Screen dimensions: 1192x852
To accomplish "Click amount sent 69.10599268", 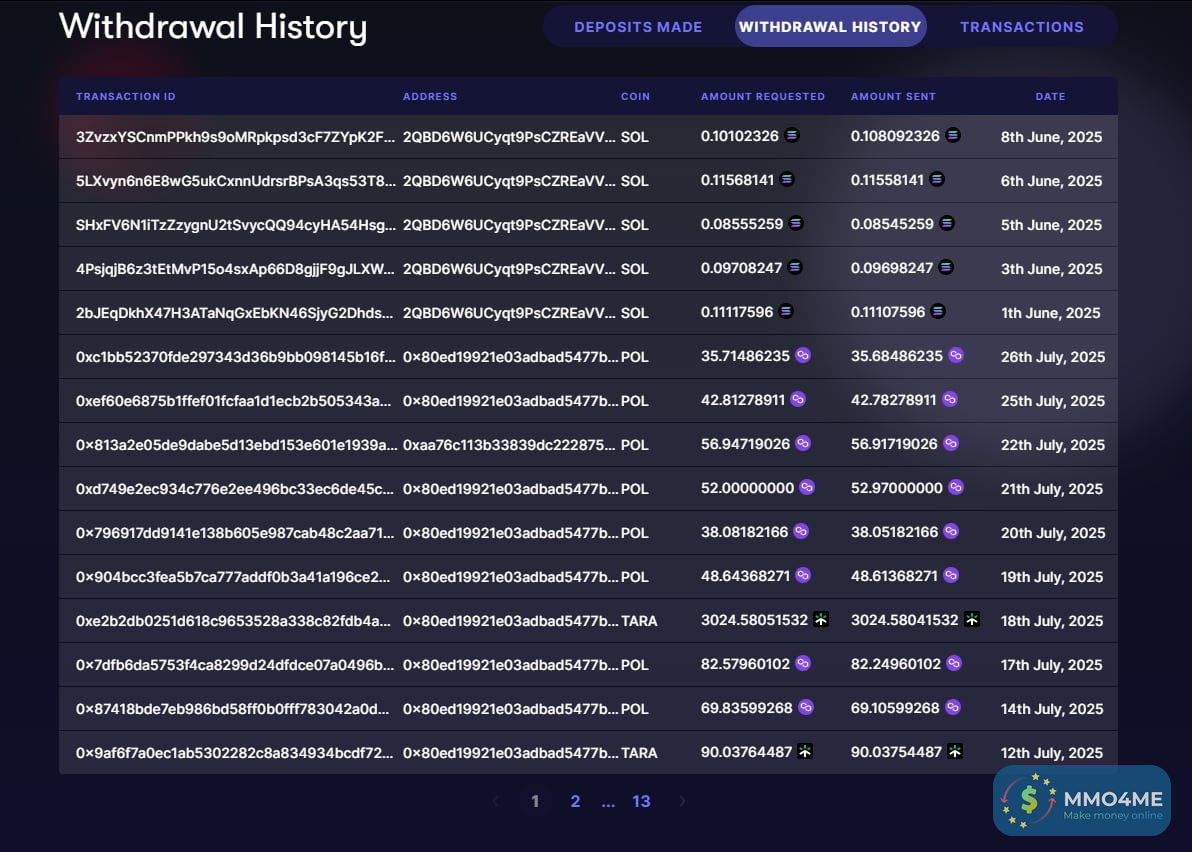I will [895, 708].
